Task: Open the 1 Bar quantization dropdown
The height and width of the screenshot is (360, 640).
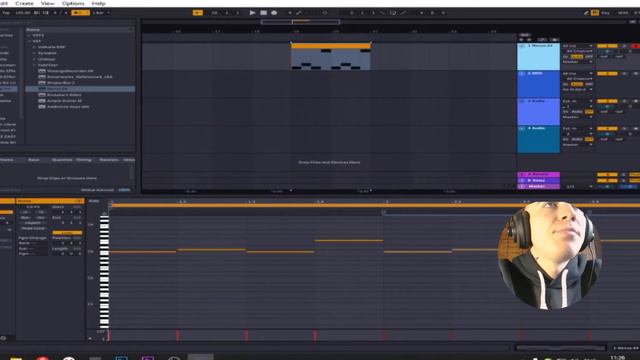Action: coord(100,13)
